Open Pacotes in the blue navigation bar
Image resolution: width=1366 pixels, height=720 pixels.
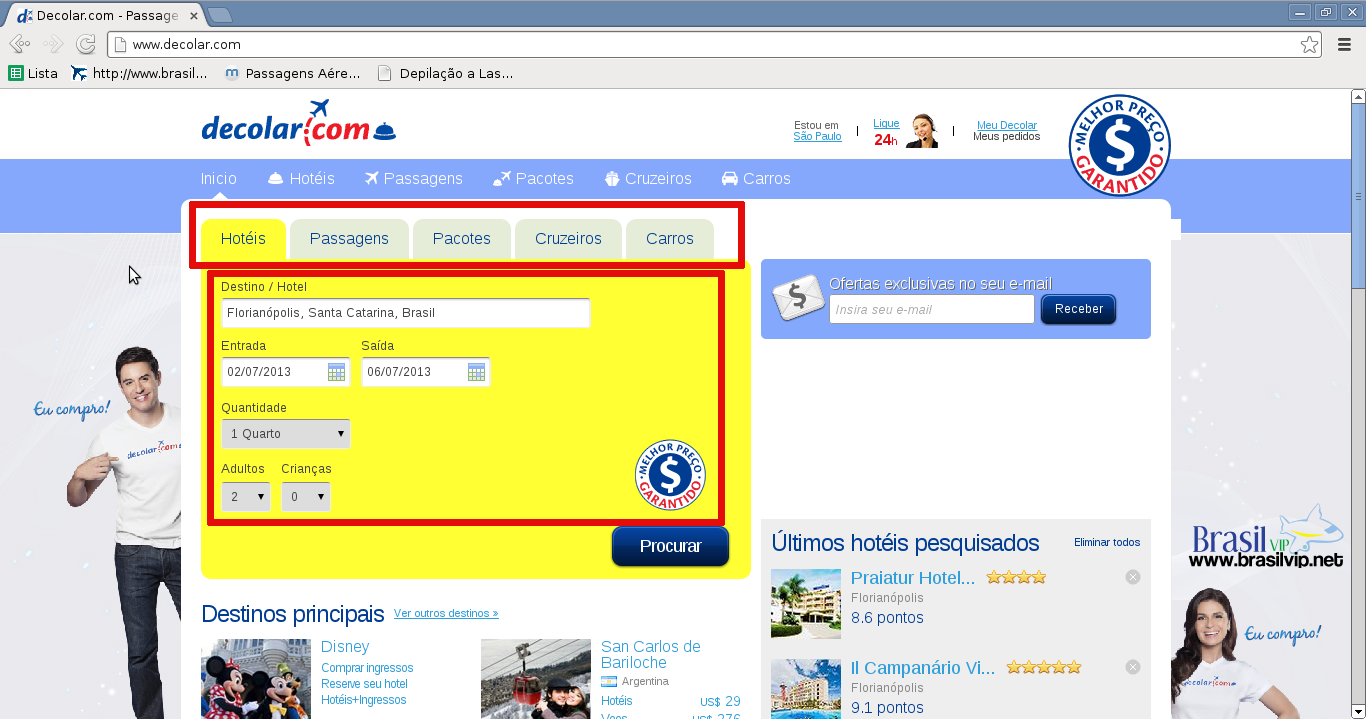tap(534, 179)
